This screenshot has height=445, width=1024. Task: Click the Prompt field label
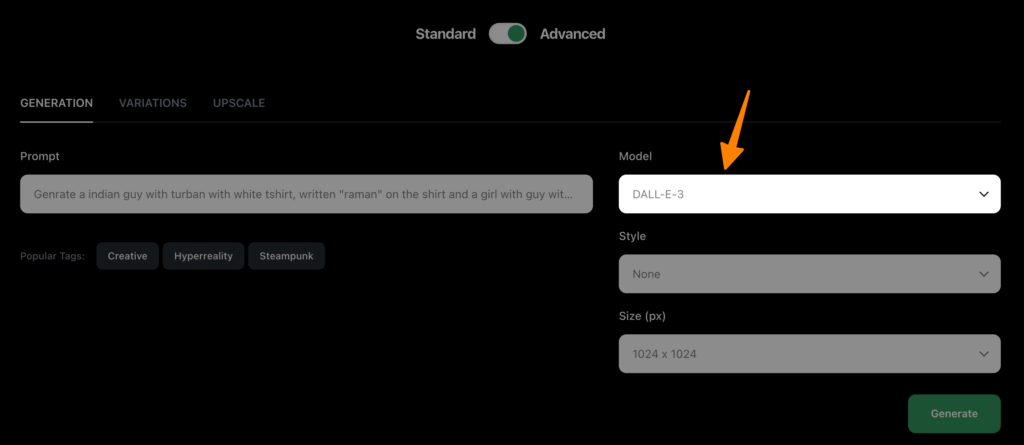click(x=40, y=157)
